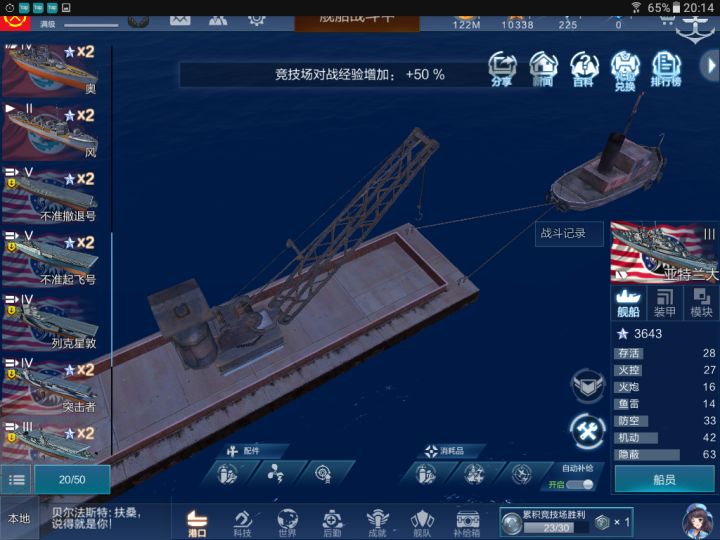The image size is (720, 540).
Task: Open the 百科 encyclopedia icon
Action: 584,69
